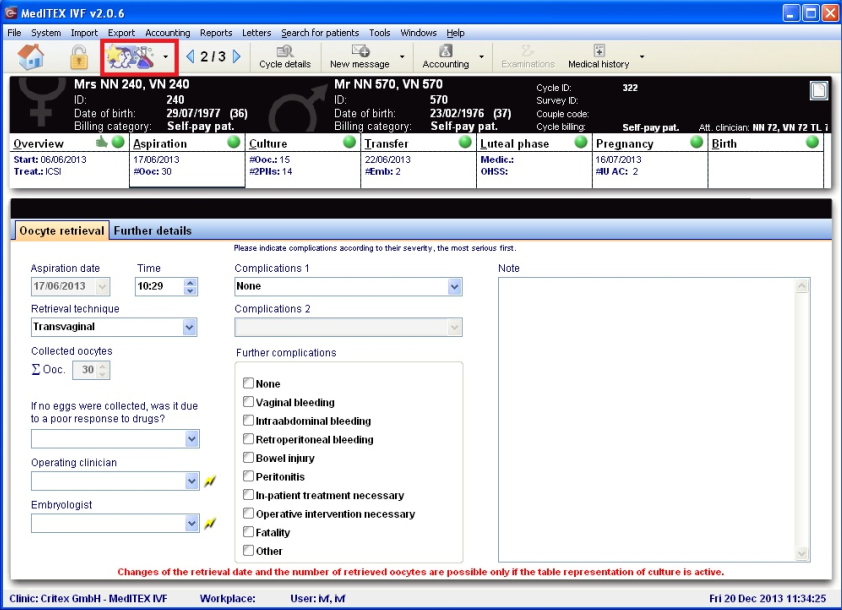Image resolution: width=842 pixels, height=610 pixels.
Task: Open the Tools menu
Action: [x=380, y=33]
